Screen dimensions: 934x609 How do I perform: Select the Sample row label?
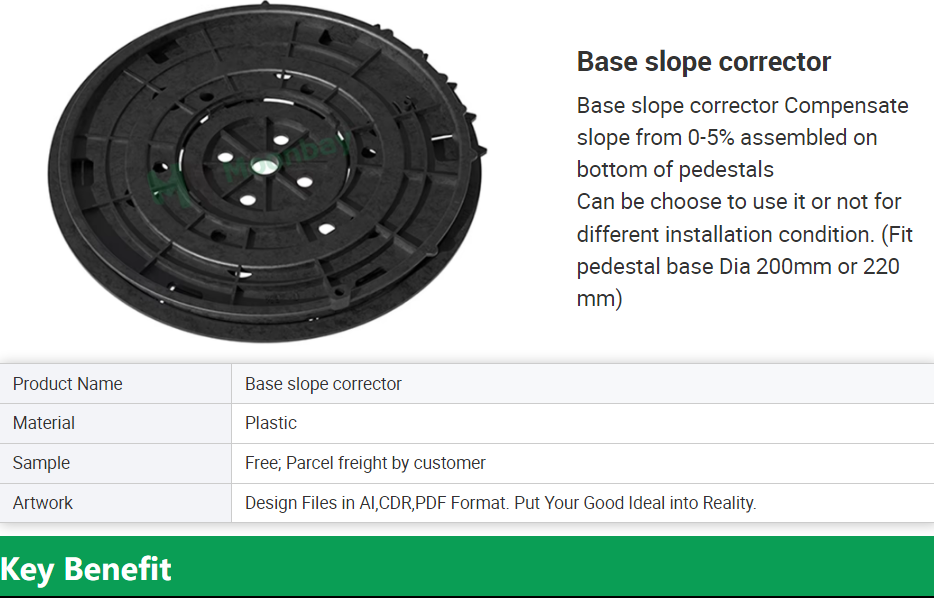[x=41, y=463]
